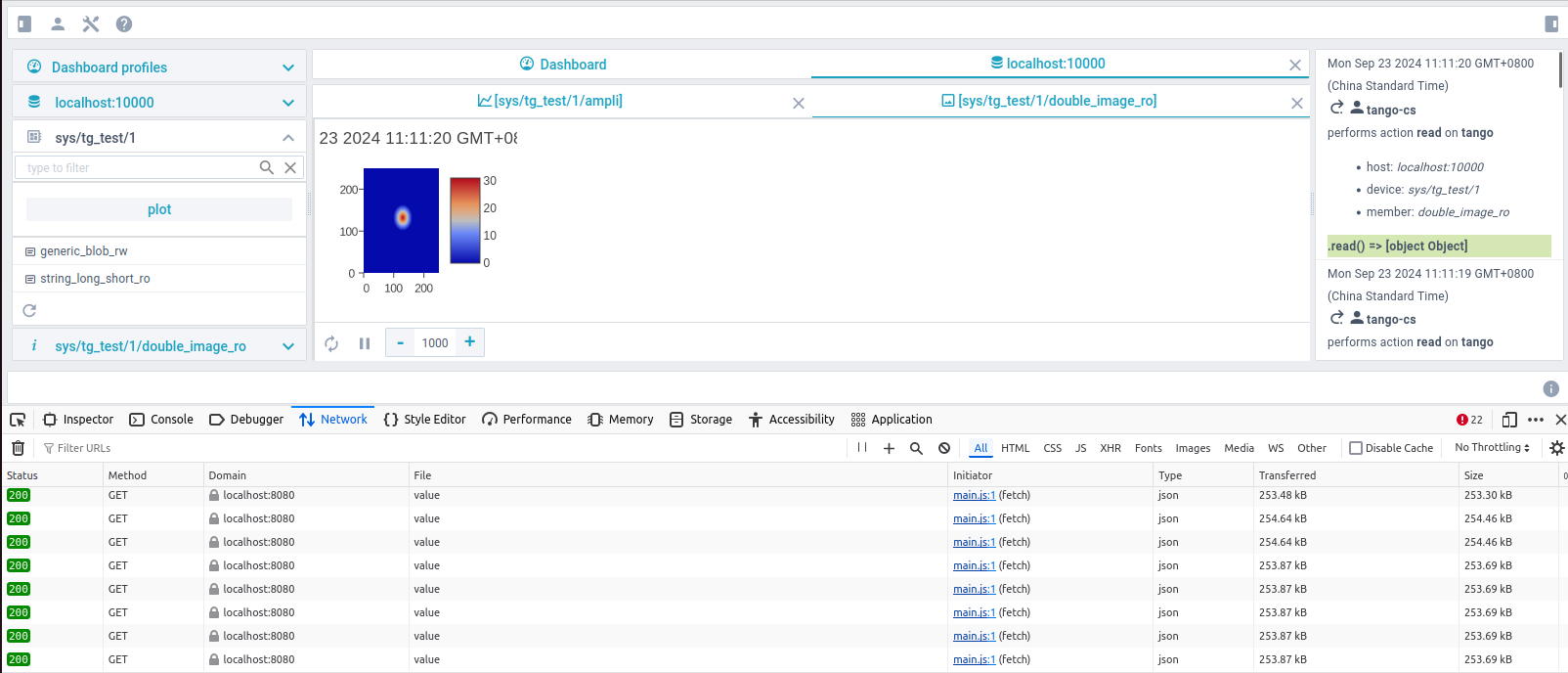Collapse the sys/tg_test/1 panel
This screenshot has width=1568, height=673.
coord(287,138)
